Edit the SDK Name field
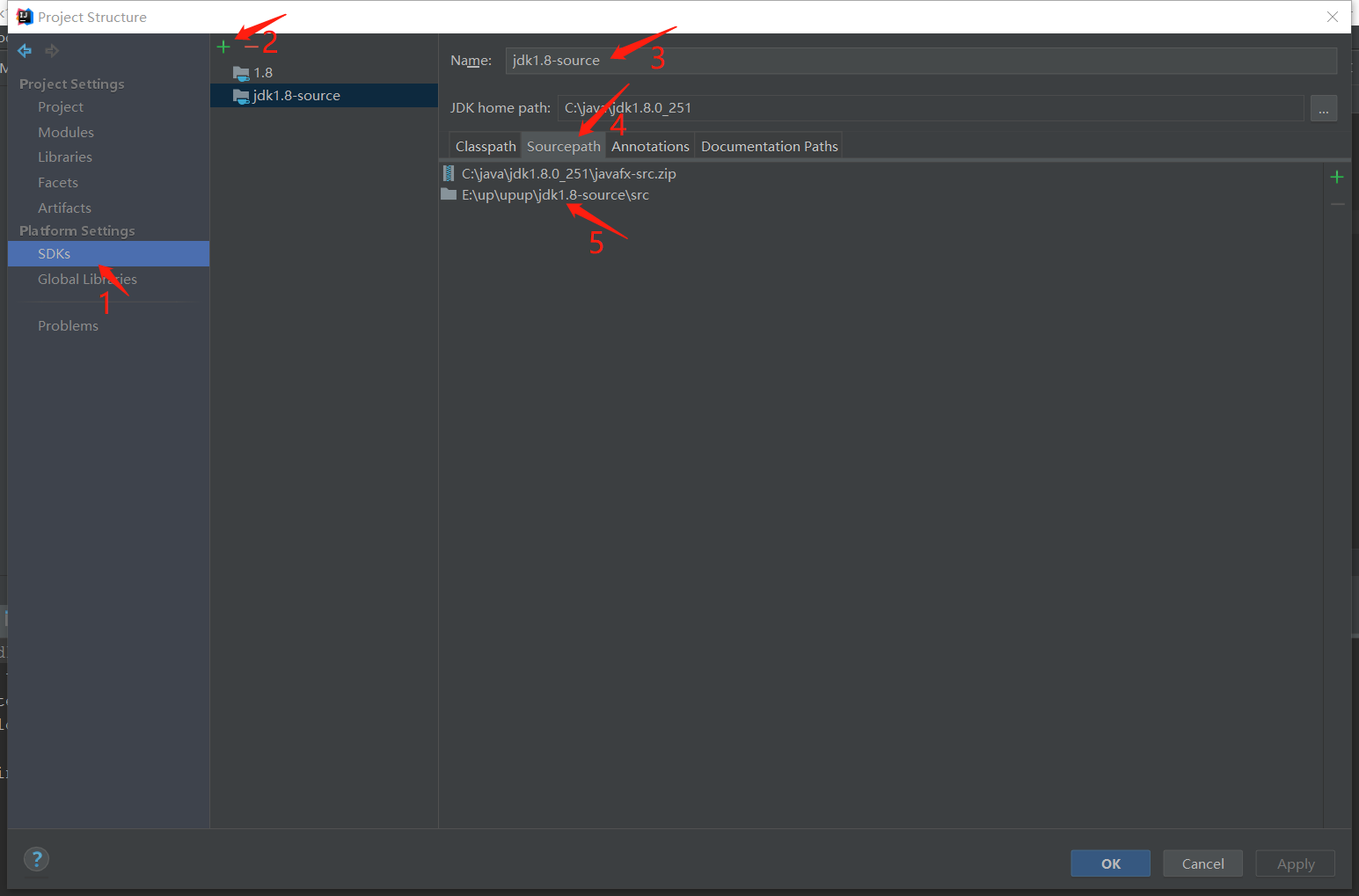The image size is (1359, 896). point(921,61)
